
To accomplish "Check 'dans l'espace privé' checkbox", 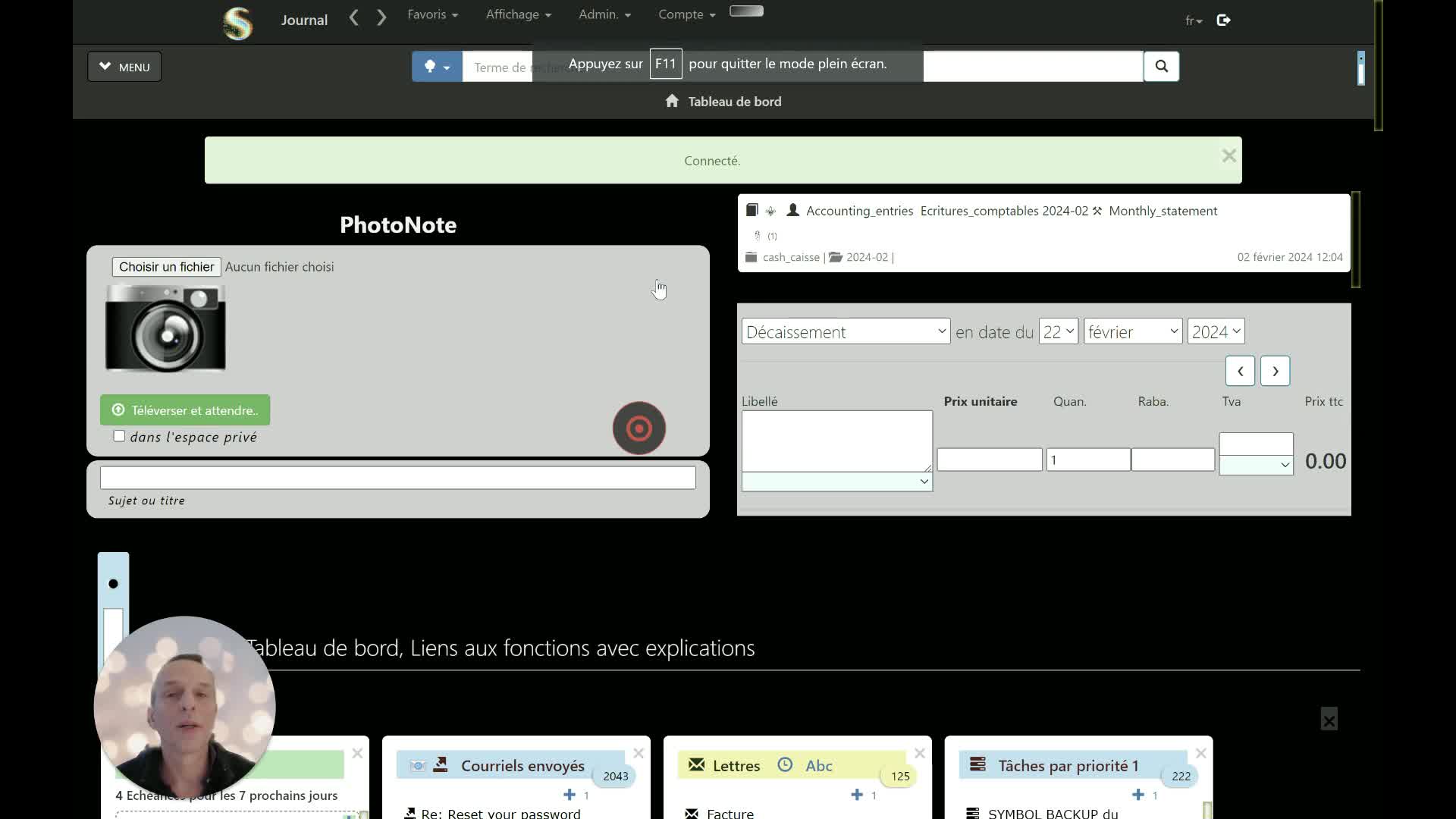I will (x=119, y=436).
